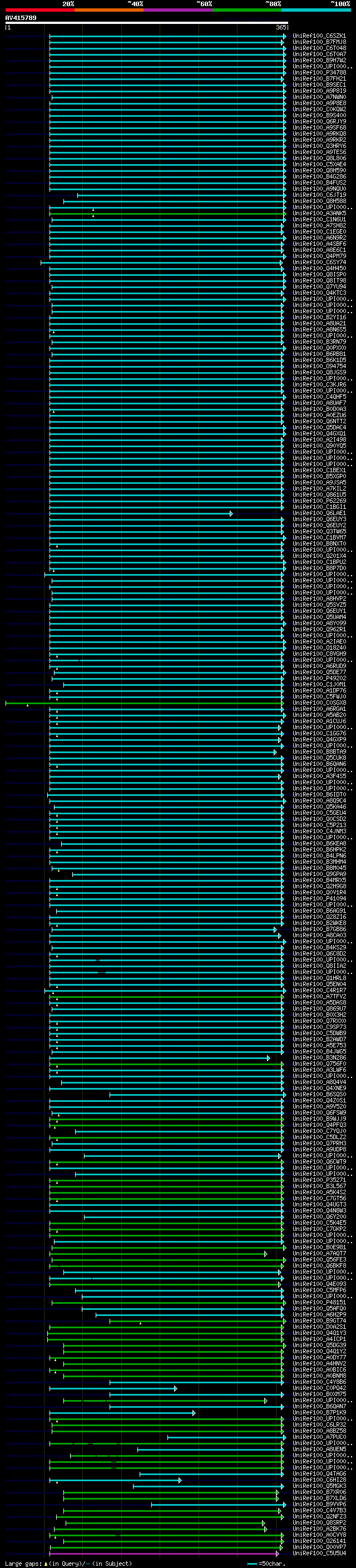This screenshot has height=1568, width=356.
Task: Select hit label UniRef100_Q962R1
Action: click(x=319, y=630)
